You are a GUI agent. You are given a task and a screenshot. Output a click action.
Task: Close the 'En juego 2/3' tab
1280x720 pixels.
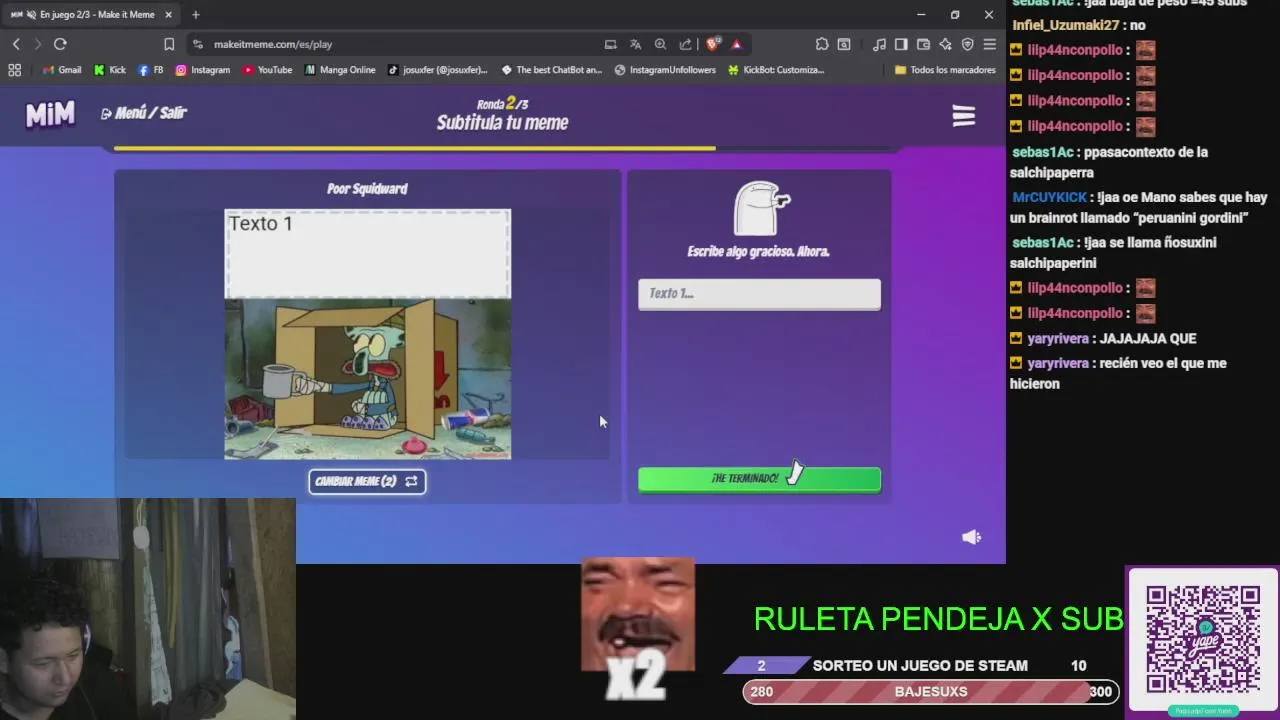[168, 15]
